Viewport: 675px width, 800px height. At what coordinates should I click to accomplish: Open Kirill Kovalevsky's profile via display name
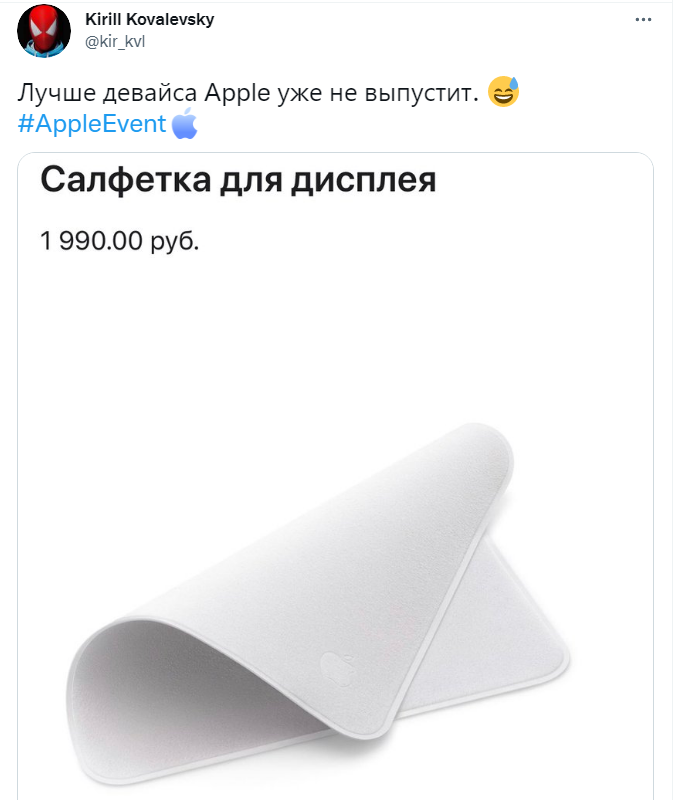[x=149, y=19]
